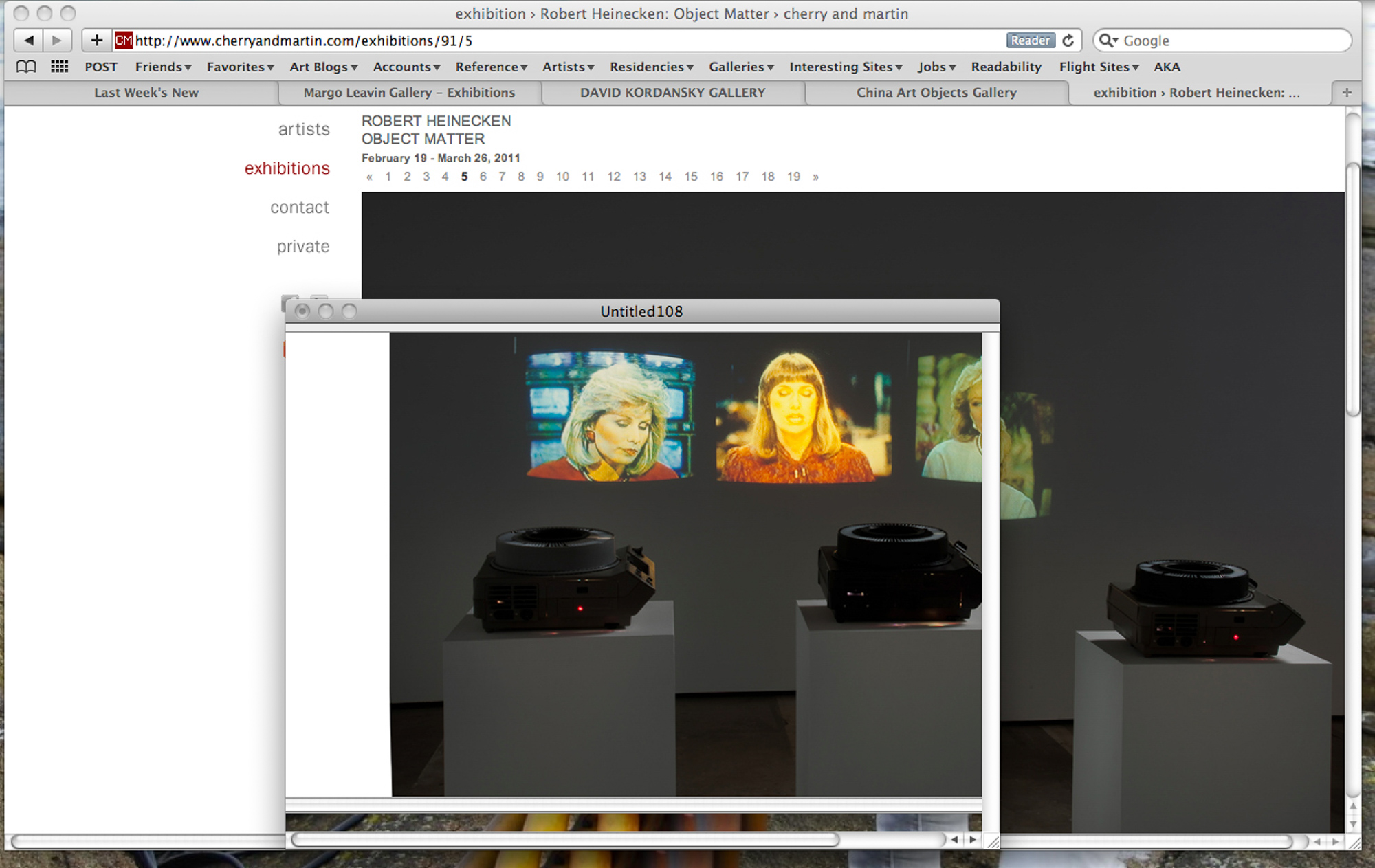Jump to exhibition image 13
This screenshot has width=1375, height=868.
(639, 177)
